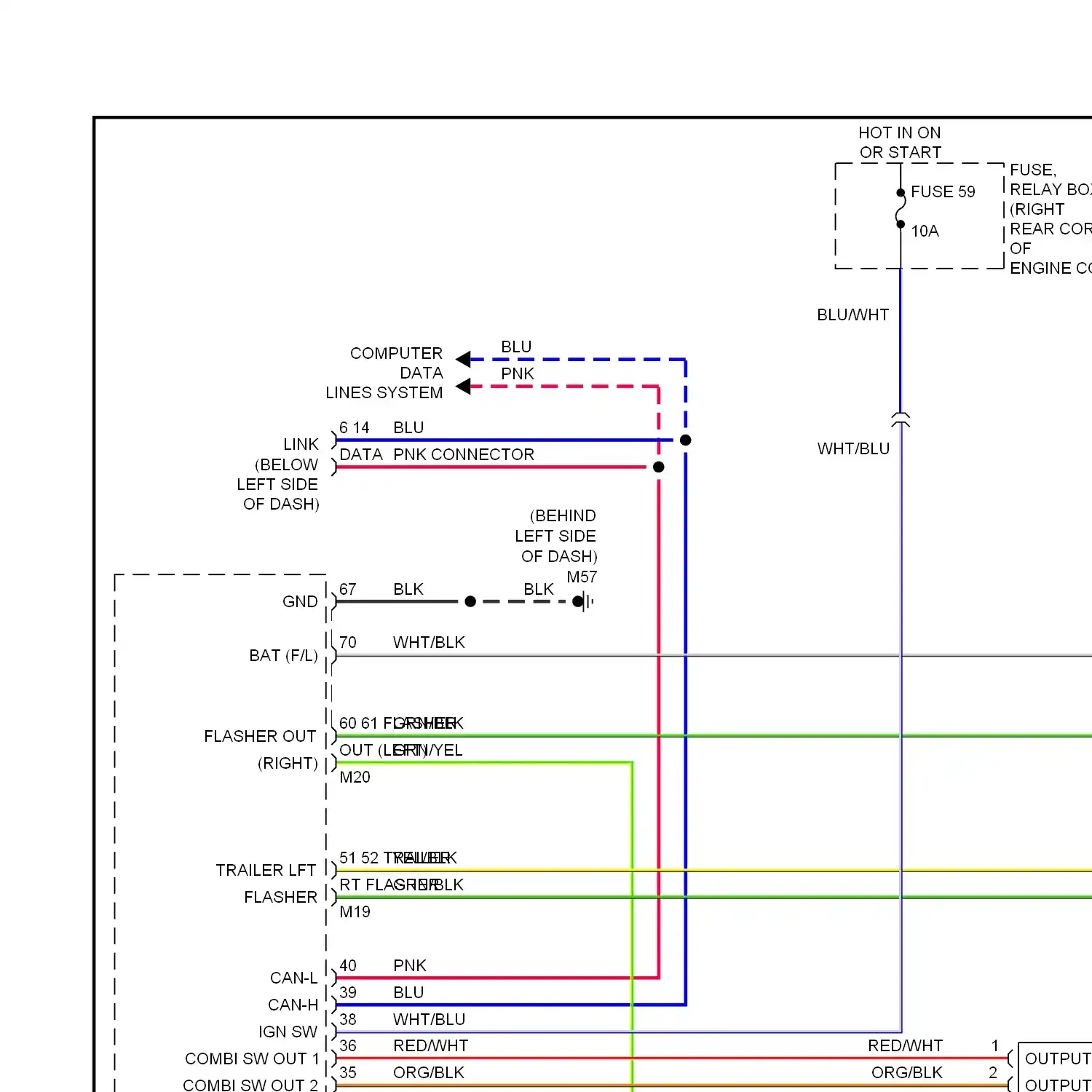1092x1092 pixels.
Task: Click the 'TRAILER LFT' terminal label
Action: click(x=266, y=870)
